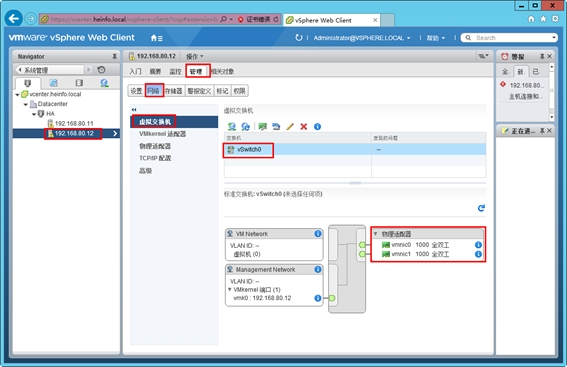Click info icon beside vmk0 : 192.168.80.12

point(317,298)
